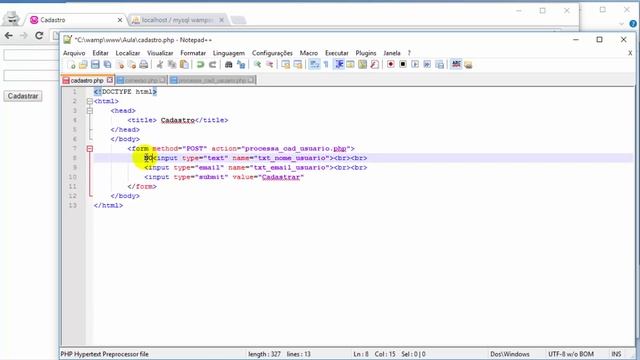
Task: Open the Linguagem menu
Action: tap(229, 53)
